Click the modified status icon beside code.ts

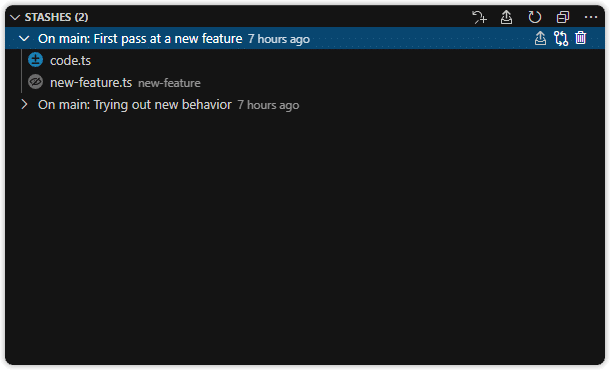pos(35,60)
